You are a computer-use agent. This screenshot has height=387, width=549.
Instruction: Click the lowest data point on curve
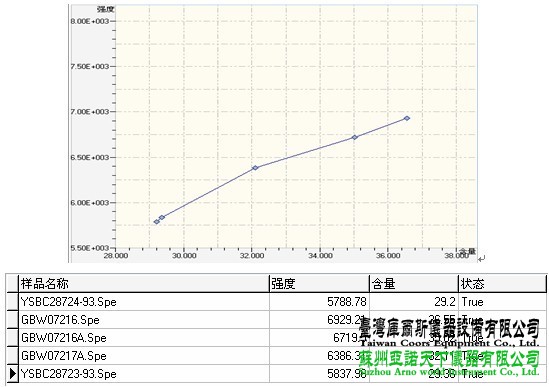tap(157, 222)
